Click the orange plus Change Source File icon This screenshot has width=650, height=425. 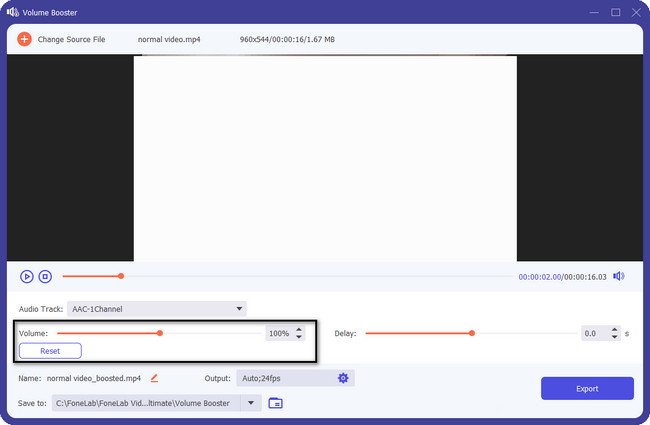(24, 39)
